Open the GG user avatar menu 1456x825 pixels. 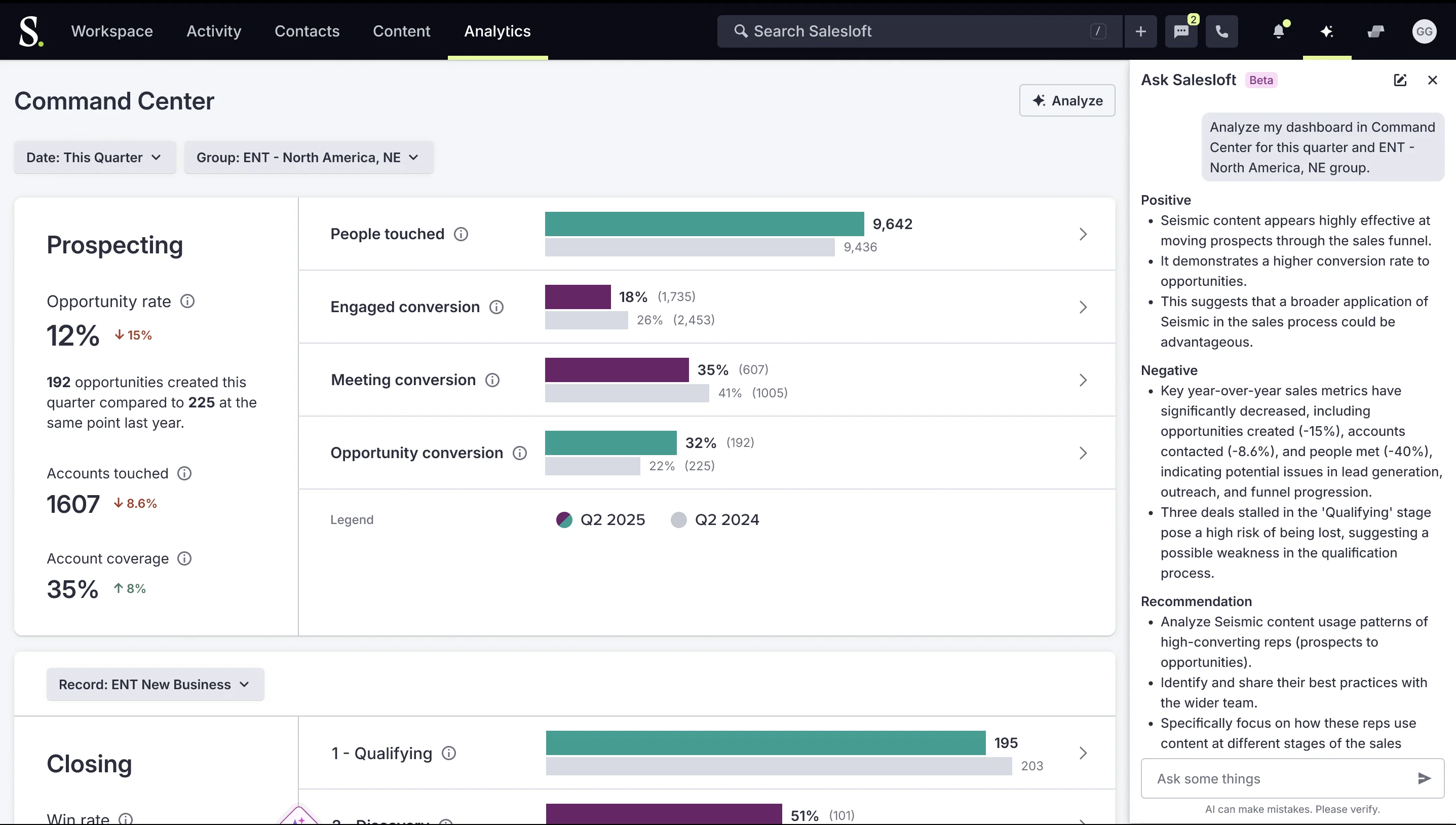point(1424,31)
